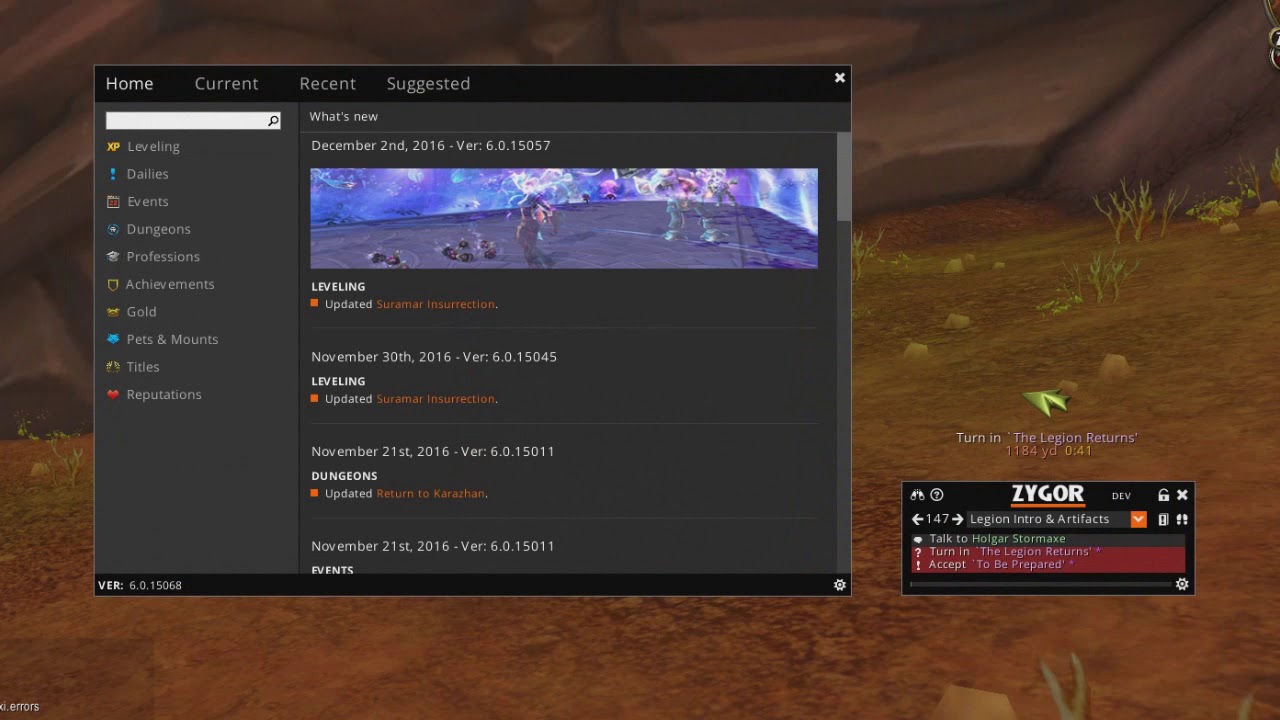This screenshot has width=1280, height=720.
Task: Close the Zygor viewer with X
Action: 1182,495
